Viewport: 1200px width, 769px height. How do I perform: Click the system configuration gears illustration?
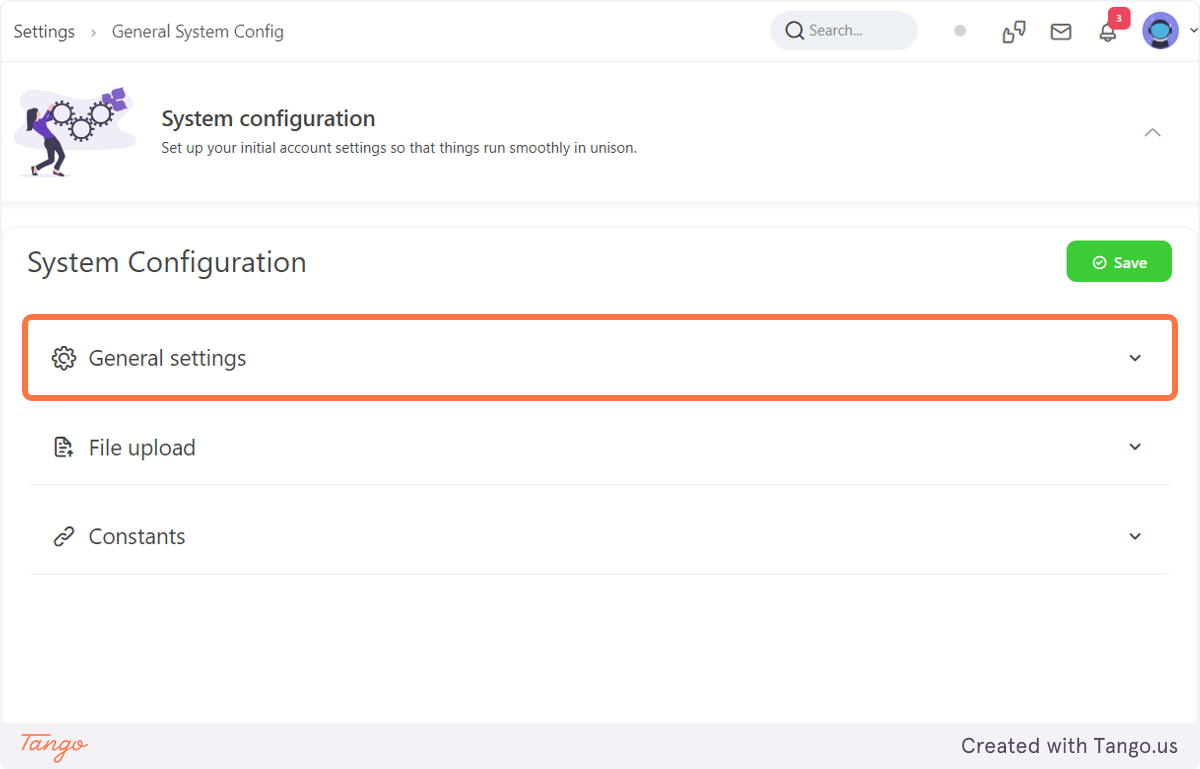[75, 131]
